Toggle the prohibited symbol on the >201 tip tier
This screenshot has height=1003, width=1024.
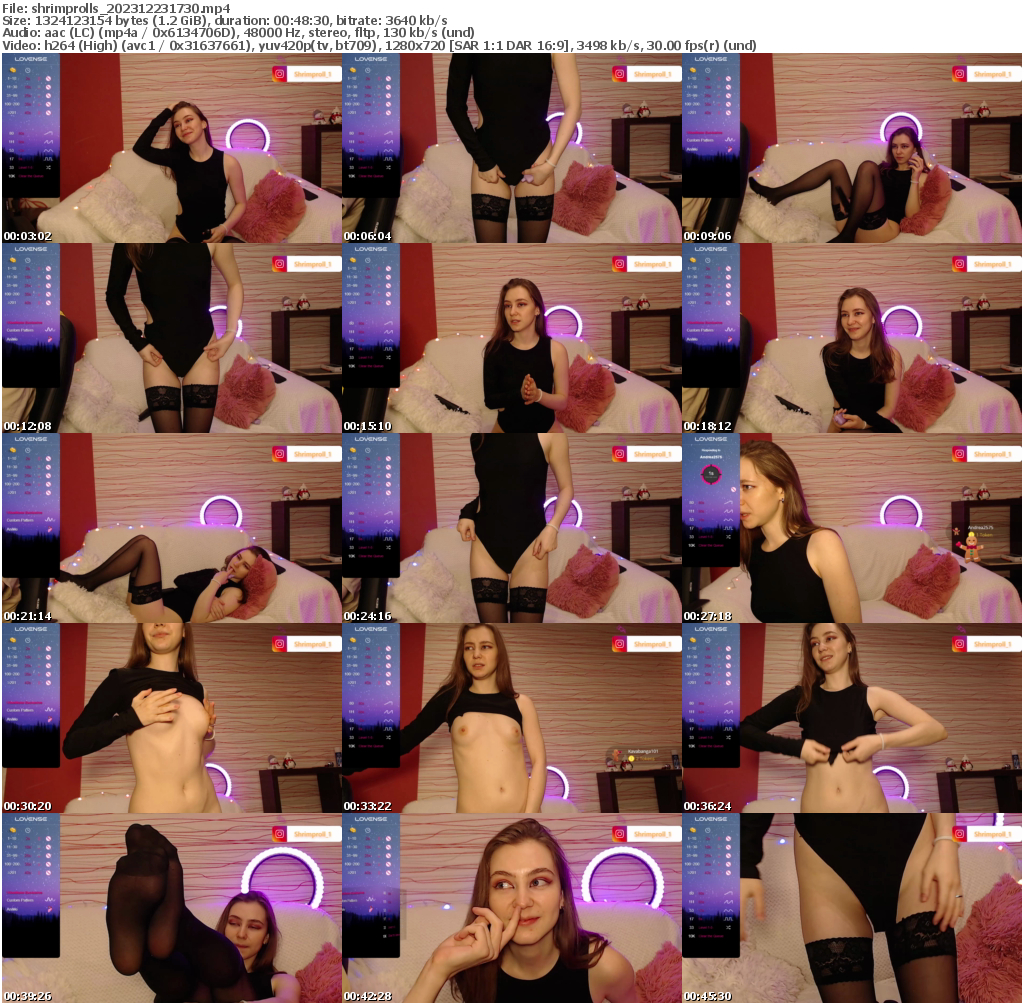tap(48, 112)
